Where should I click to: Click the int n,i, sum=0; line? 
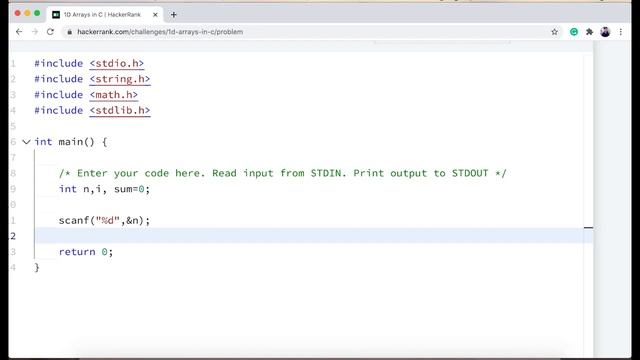[x=104, y=189]
